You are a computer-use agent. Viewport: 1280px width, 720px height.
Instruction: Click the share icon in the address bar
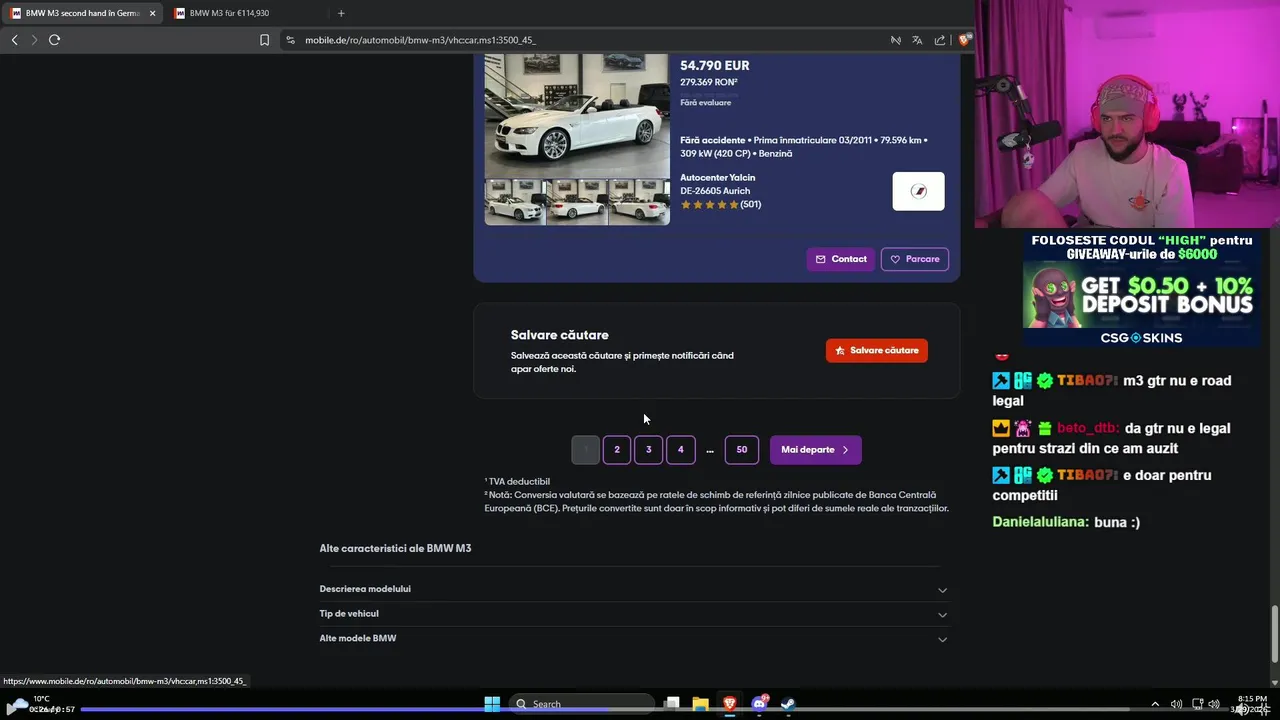[x=939, y=40]
